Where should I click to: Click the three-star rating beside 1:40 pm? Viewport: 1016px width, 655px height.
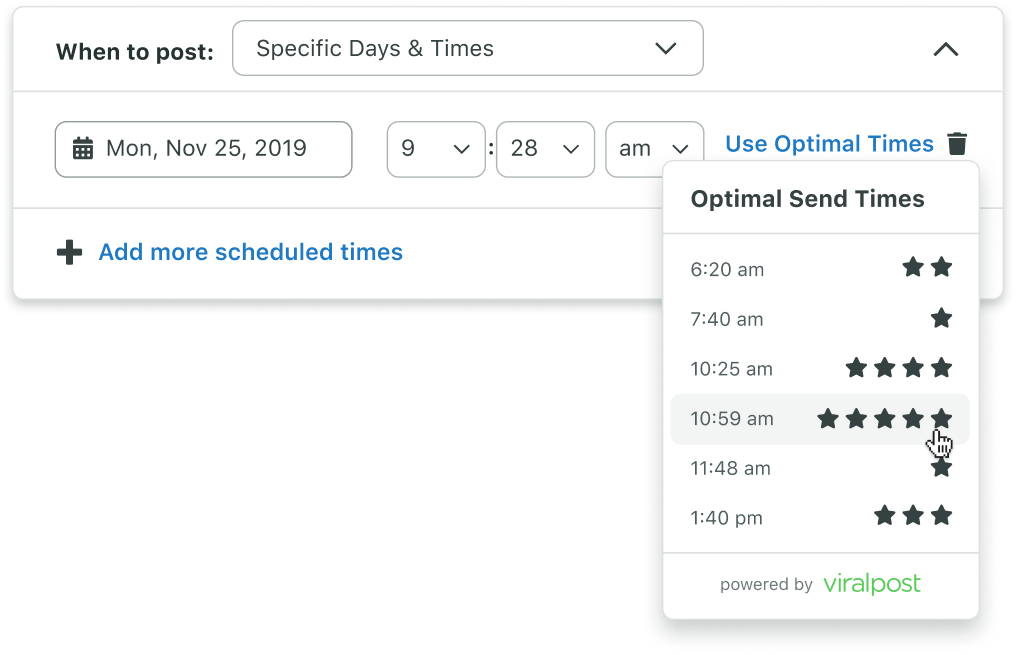(x=913, y=516)
